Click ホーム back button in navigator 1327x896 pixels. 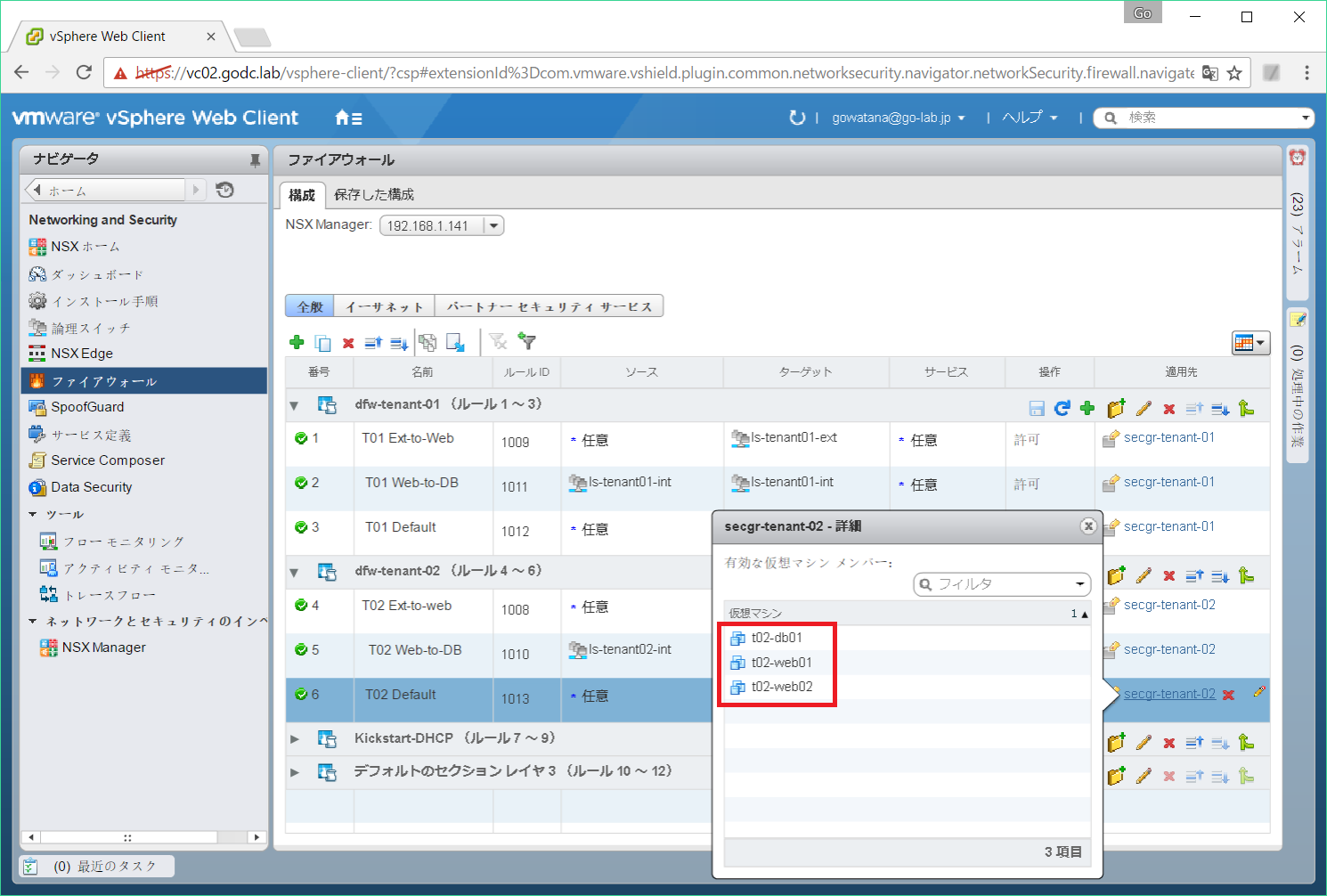pos(105,190)
